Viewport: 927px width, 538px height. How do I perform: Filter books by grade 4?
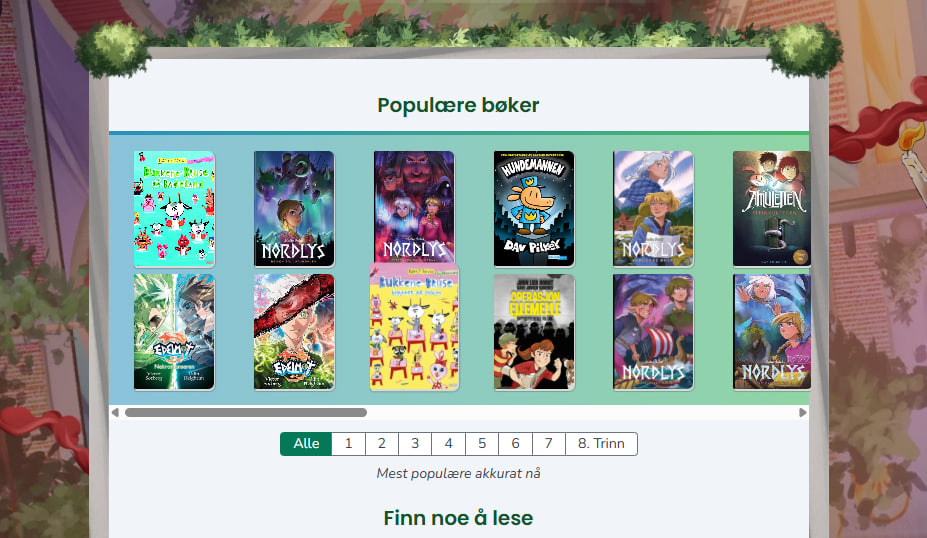(449, 444)
